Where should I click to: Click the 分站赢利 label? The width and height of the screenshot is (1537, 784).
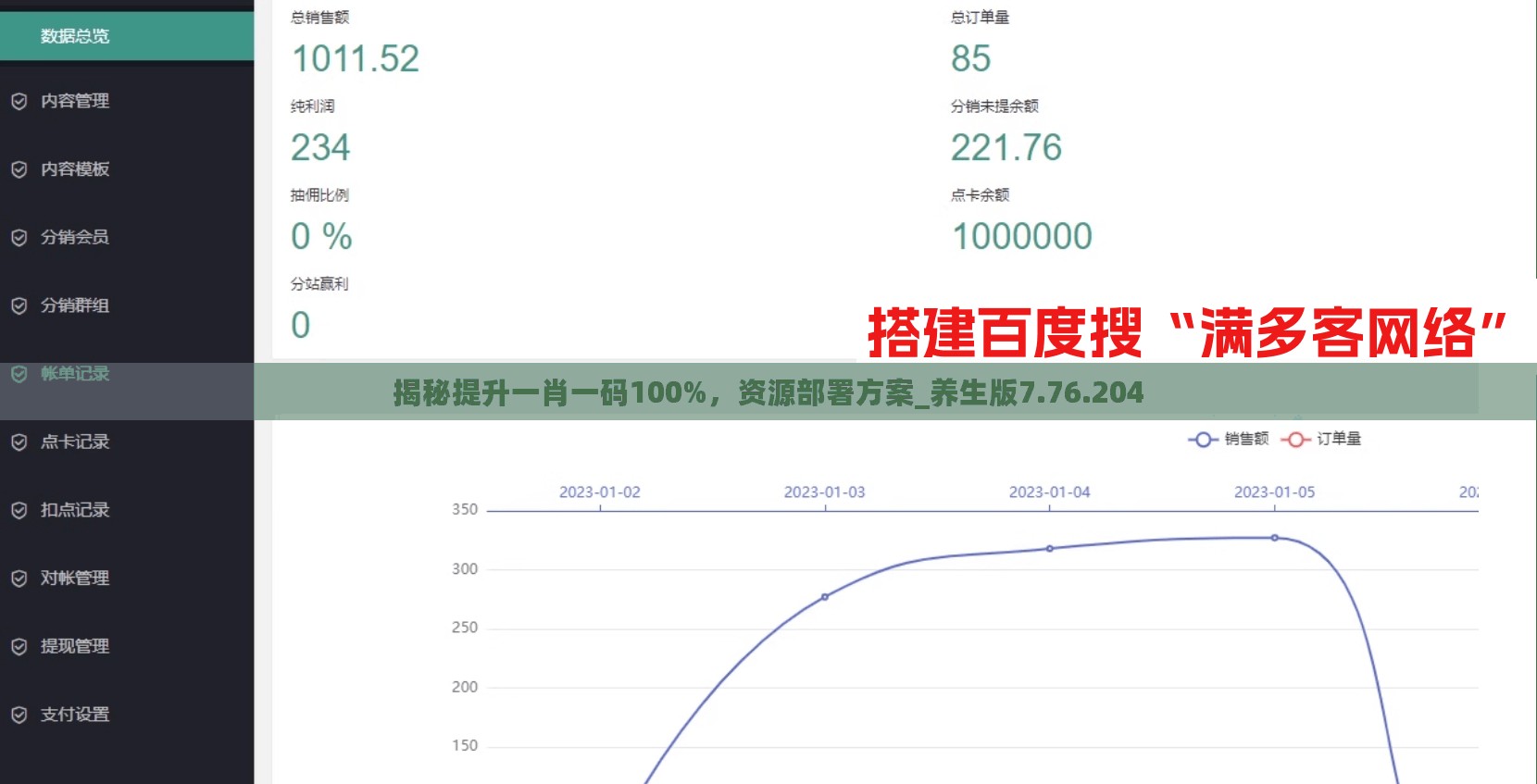(320, 284)
